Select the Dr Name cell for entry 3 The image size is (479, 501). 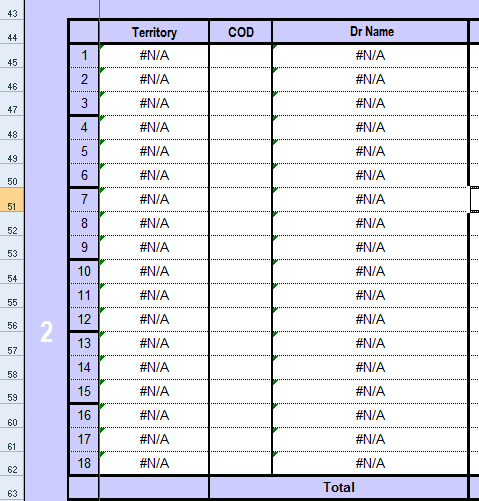click(370, 103)
